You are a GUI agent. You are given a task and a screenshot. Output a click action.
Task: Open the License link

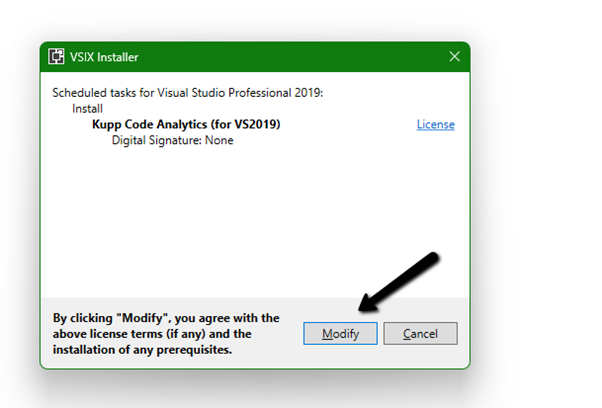point(435,125)
